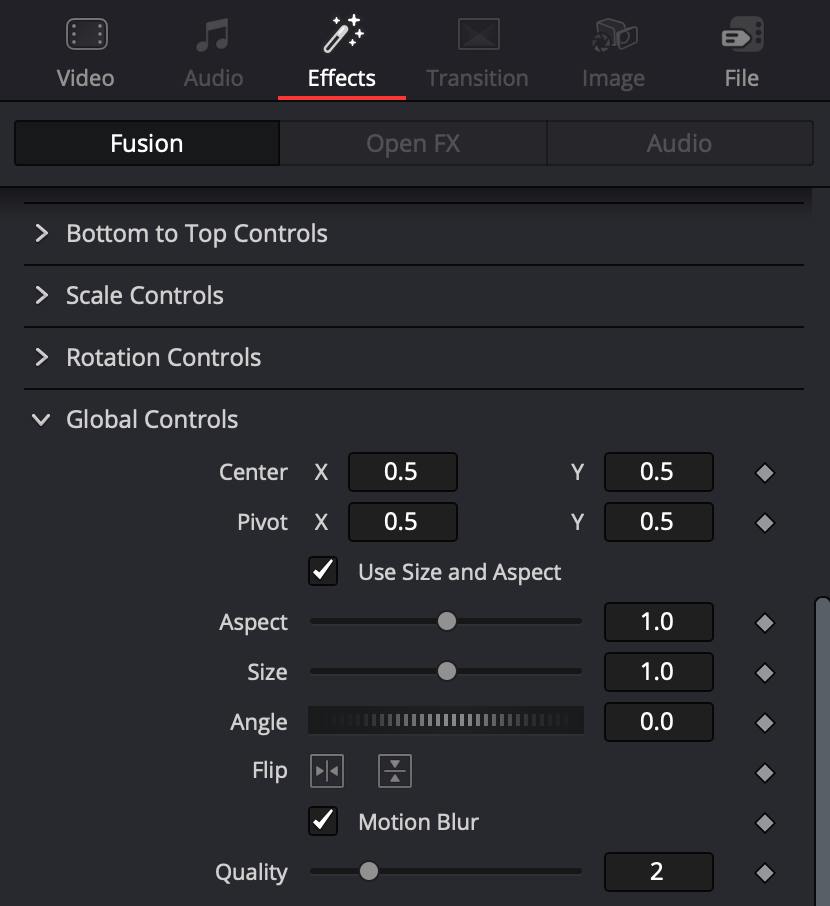The height and width of the screenshot is (906, 830).
Task: Toggle Pivot keyframe diamond
Action: pos(765,523)
